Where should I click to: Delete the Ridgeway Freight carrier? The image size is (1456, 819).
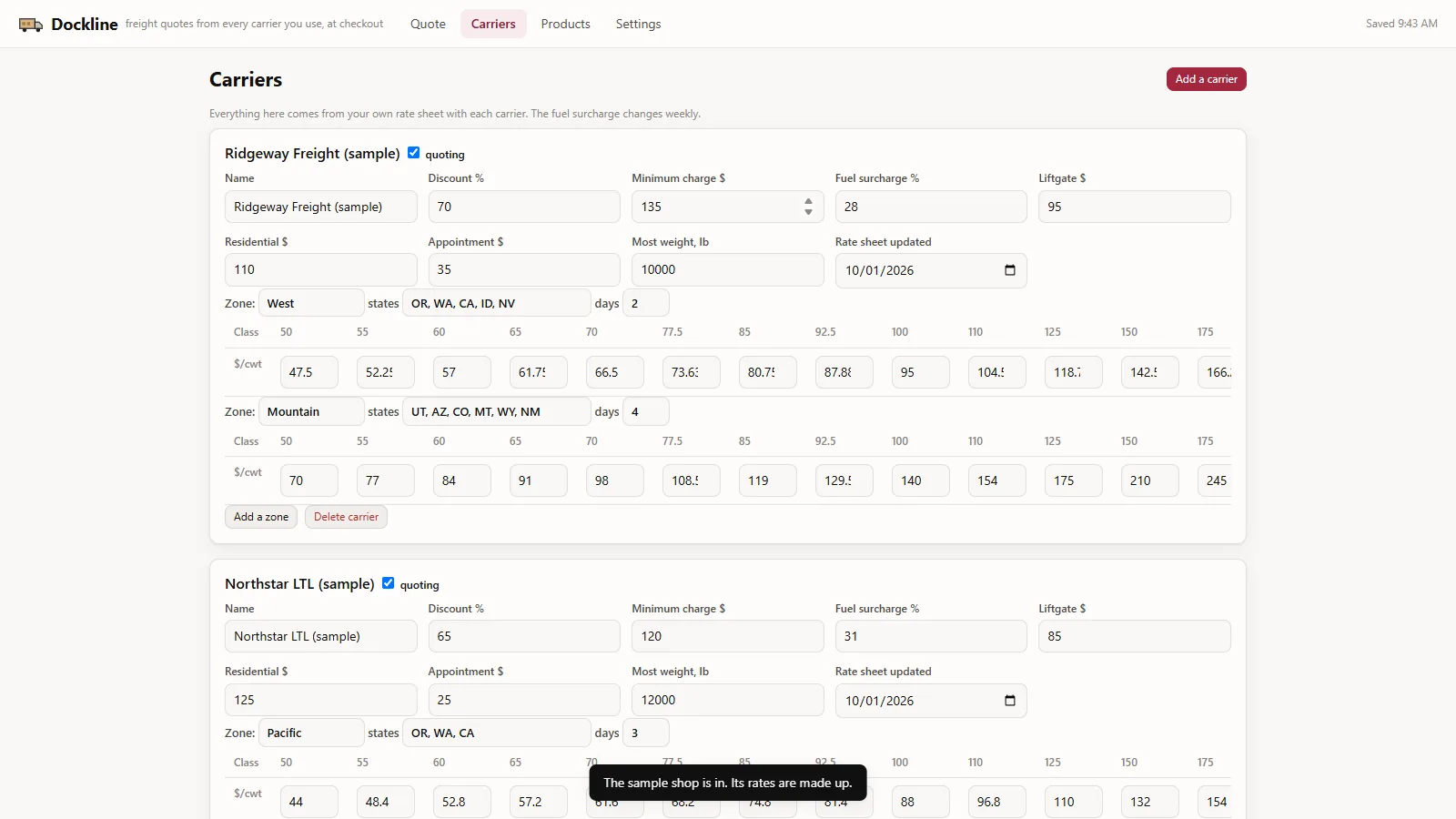(x=346, y=517)
